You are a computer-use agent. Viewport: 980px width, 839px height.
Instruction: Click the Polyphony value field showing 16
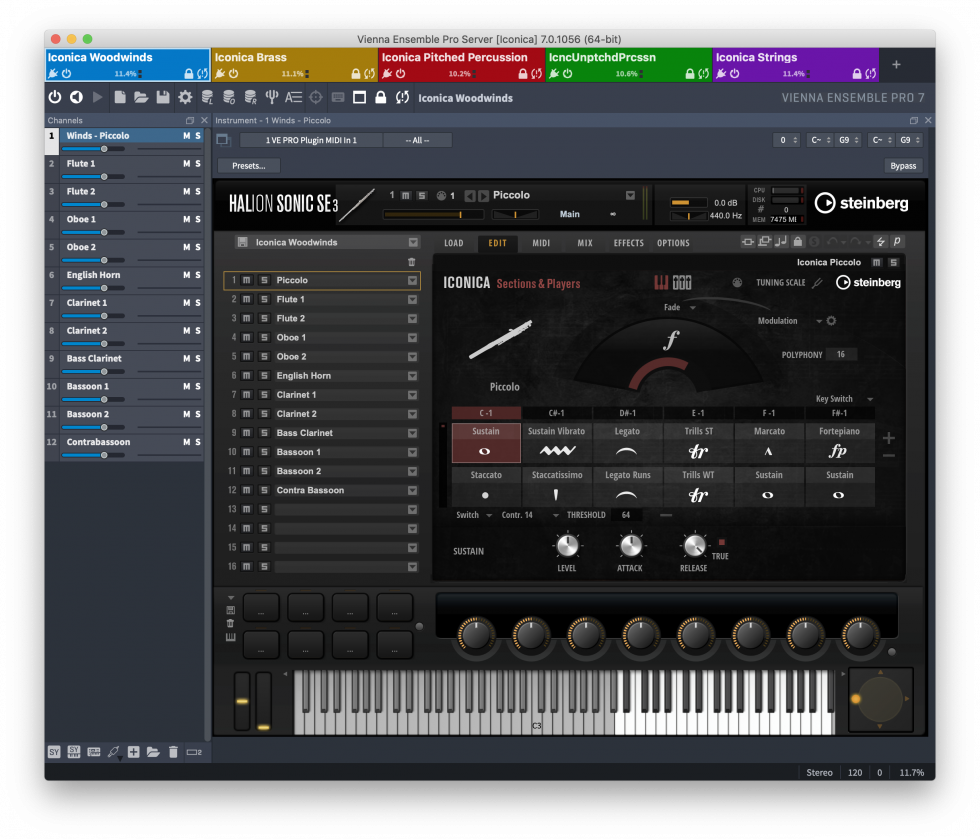pos(841,354)
